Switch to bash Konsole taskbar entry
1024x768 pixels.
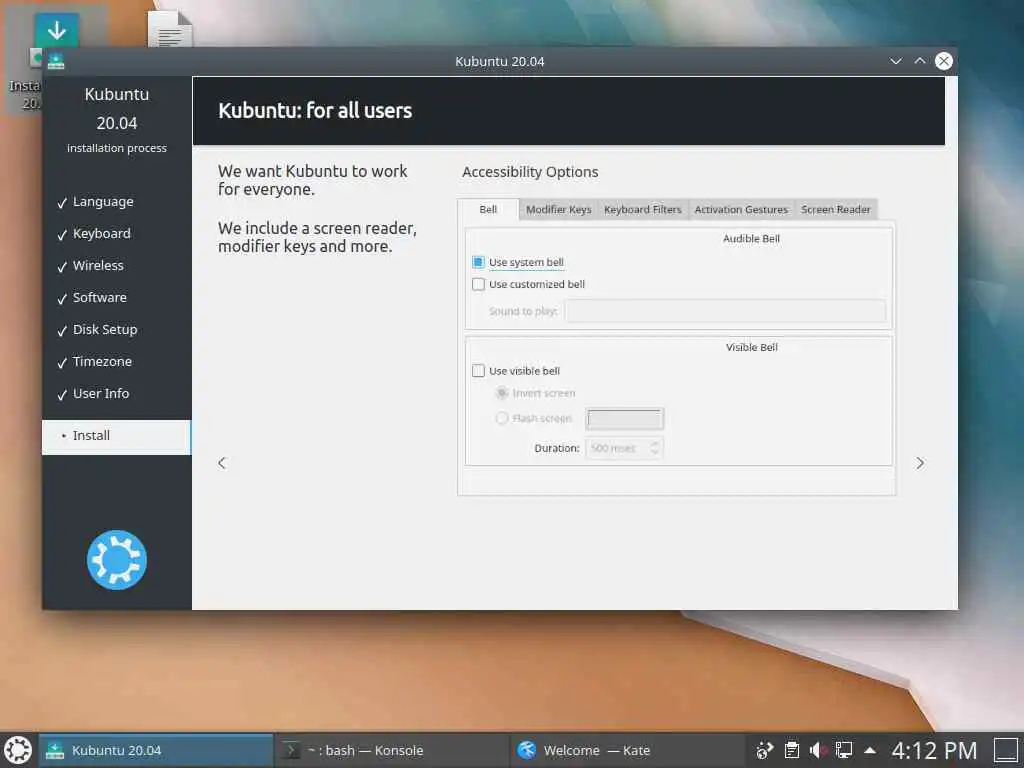tap(392, 750)
